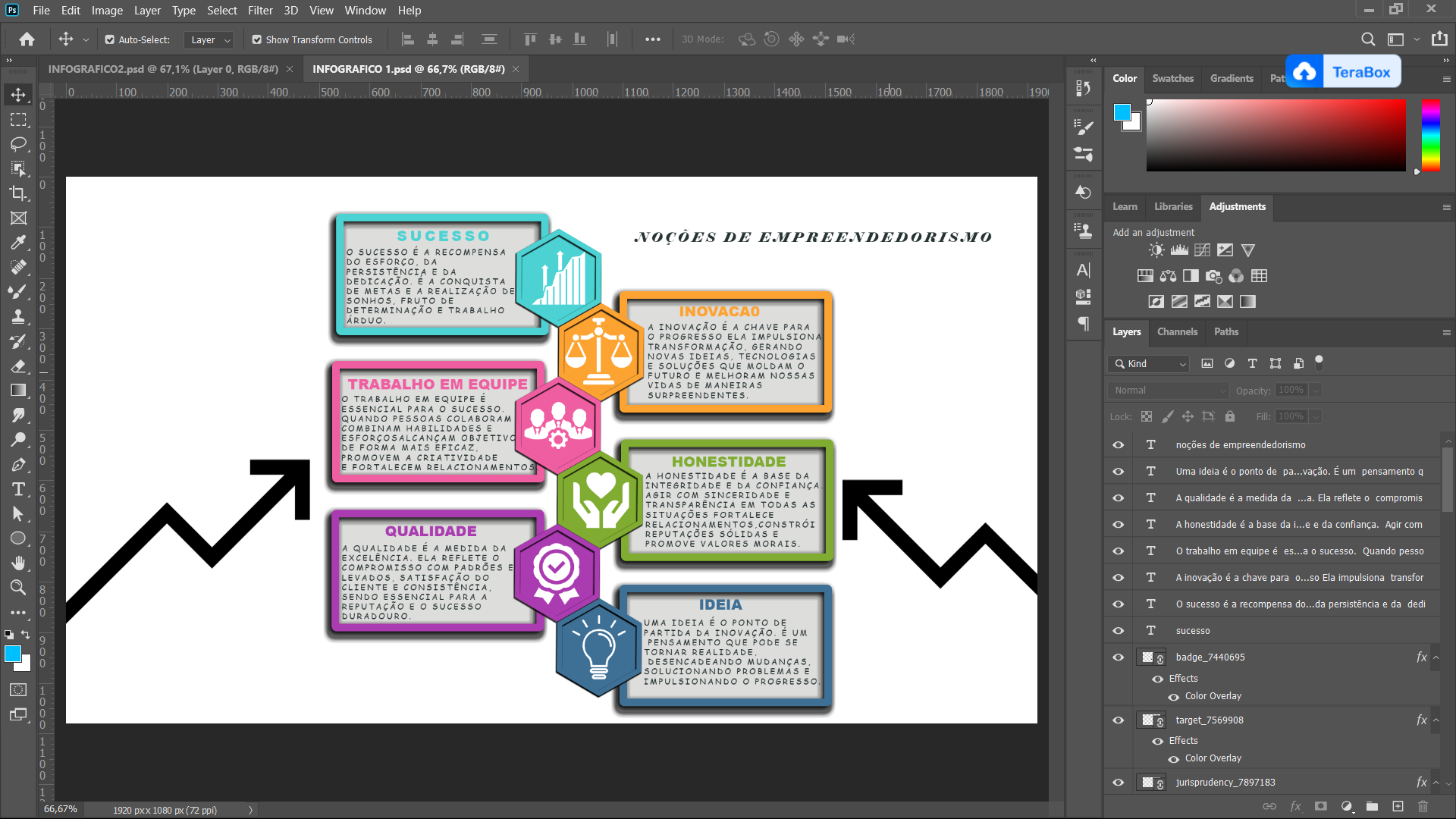Screen dimensions: 1456x819
Task: Select the Crop tool
Action: 18,193
